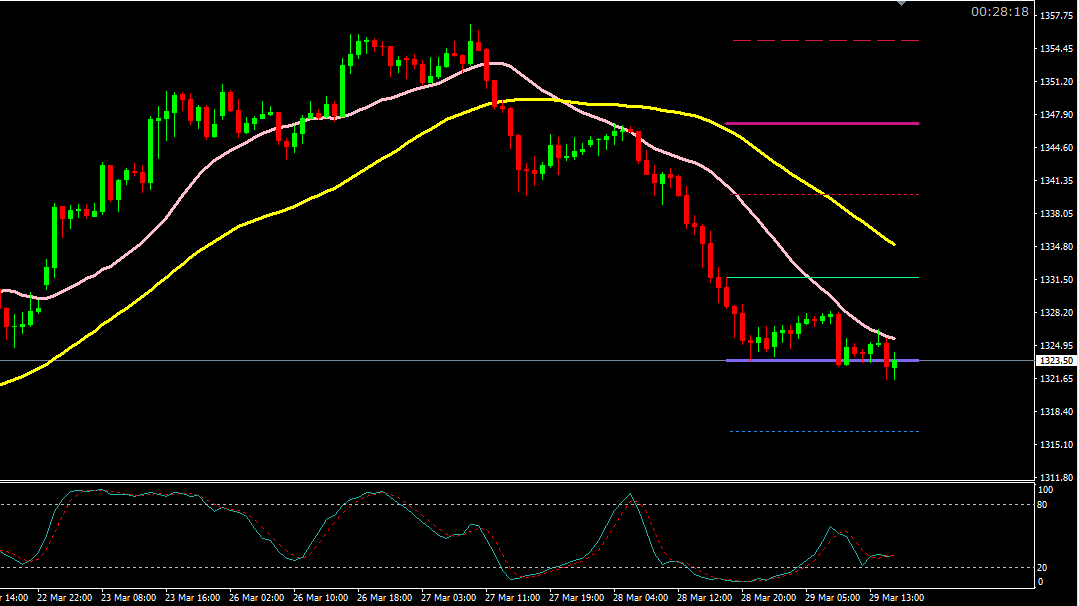Click the 22 Mar 22:00 time label

click(x=64, y=597)
